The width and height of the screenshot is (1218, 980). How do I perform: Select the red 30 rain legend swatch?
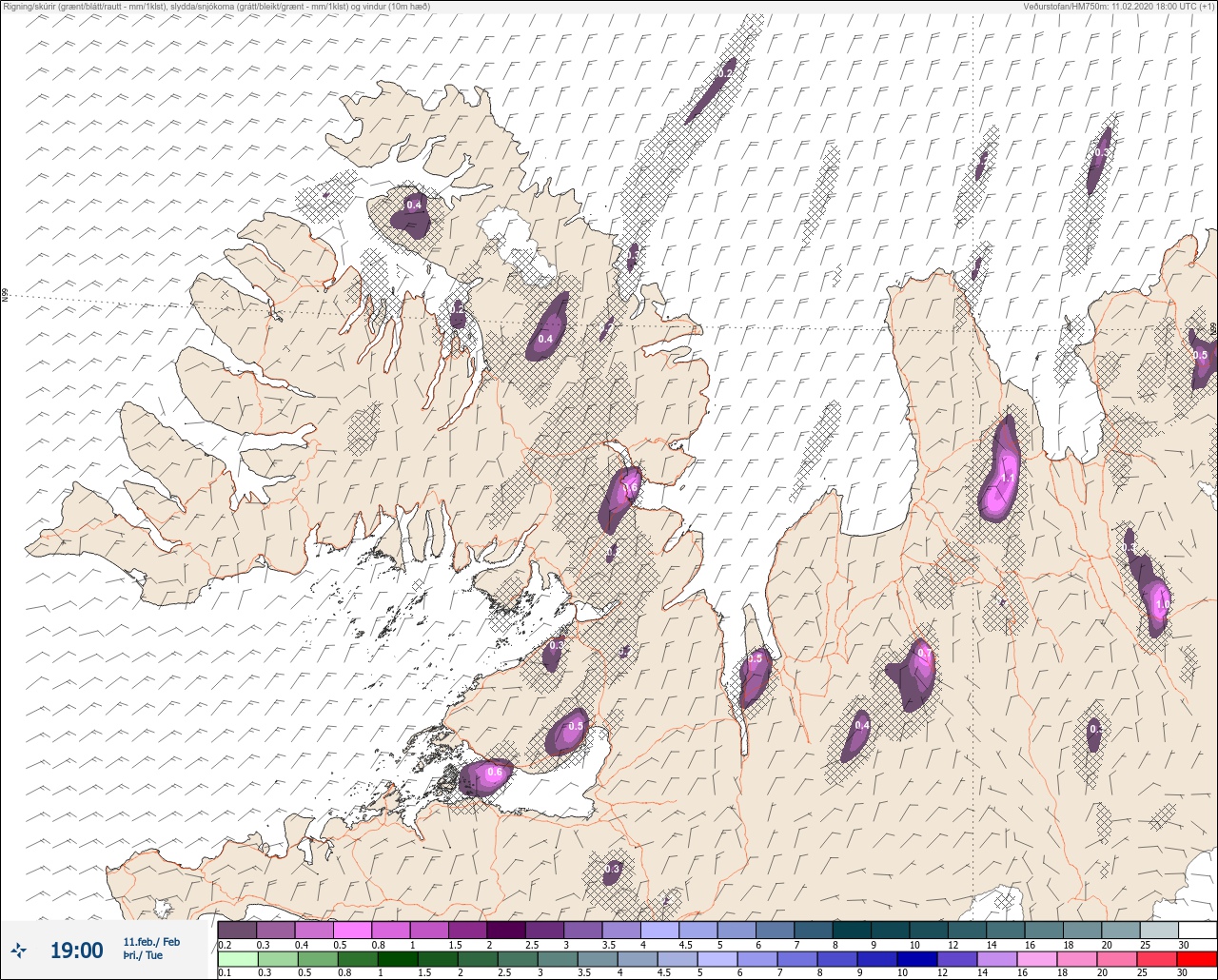pos(1197,958)
